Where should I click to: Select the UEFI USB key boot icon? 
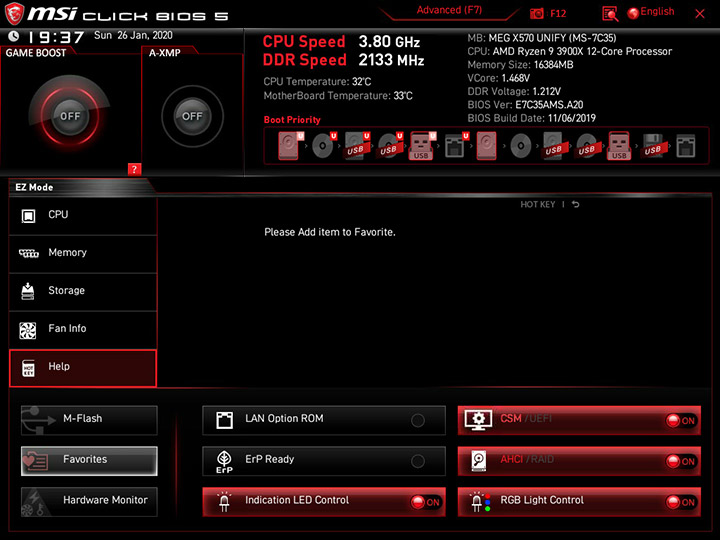(x=422, y=146)
